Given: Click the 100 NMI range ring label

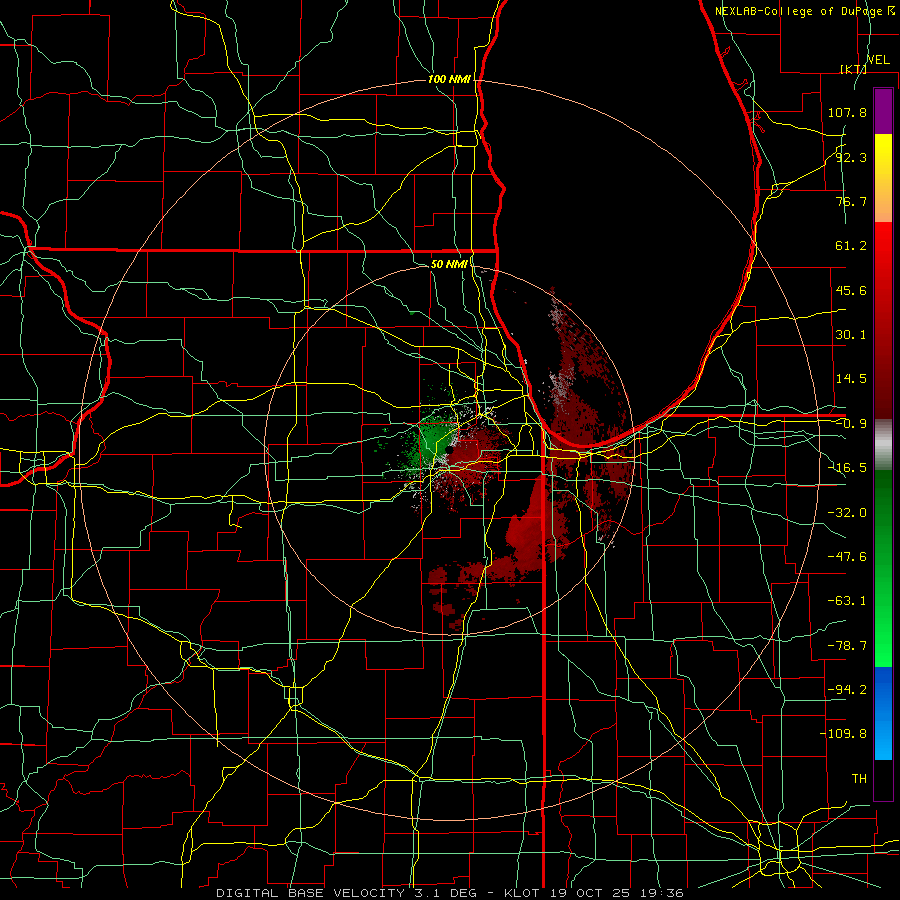Looking at the screenshot, I should tap(449, 79).
